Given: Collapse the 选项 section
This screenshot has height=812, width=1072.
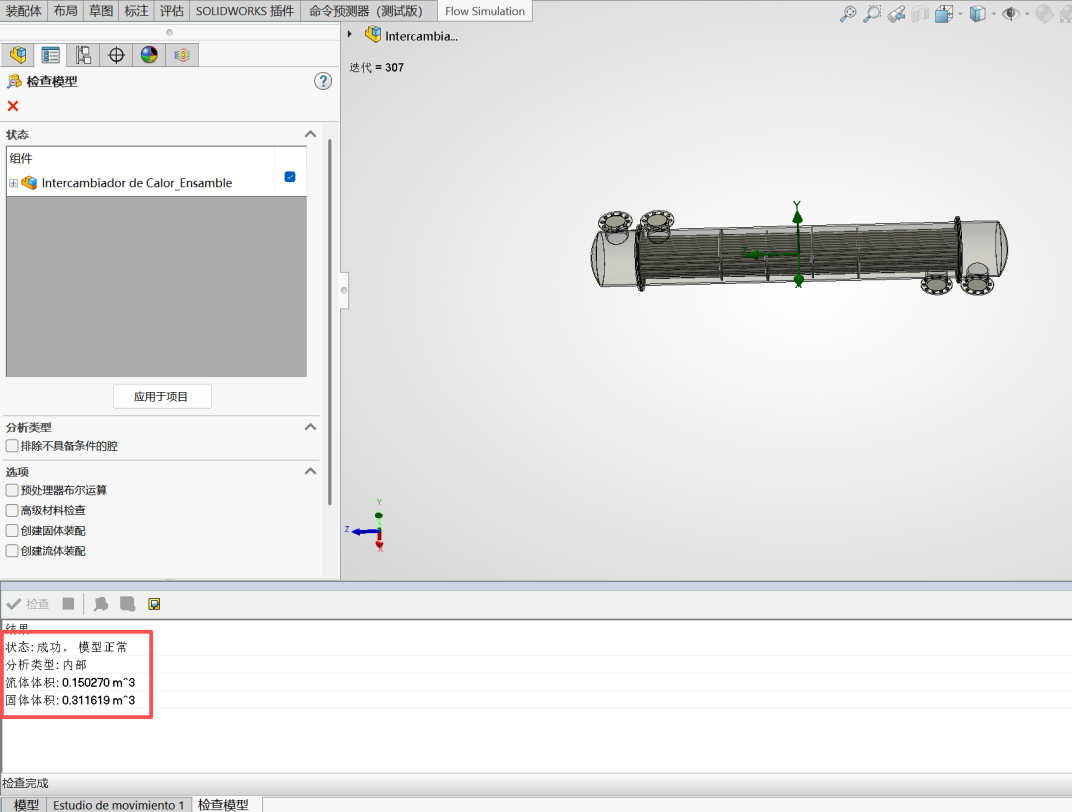Looking at the screenshot, I should pyautogui.click(x=310, y=472).
